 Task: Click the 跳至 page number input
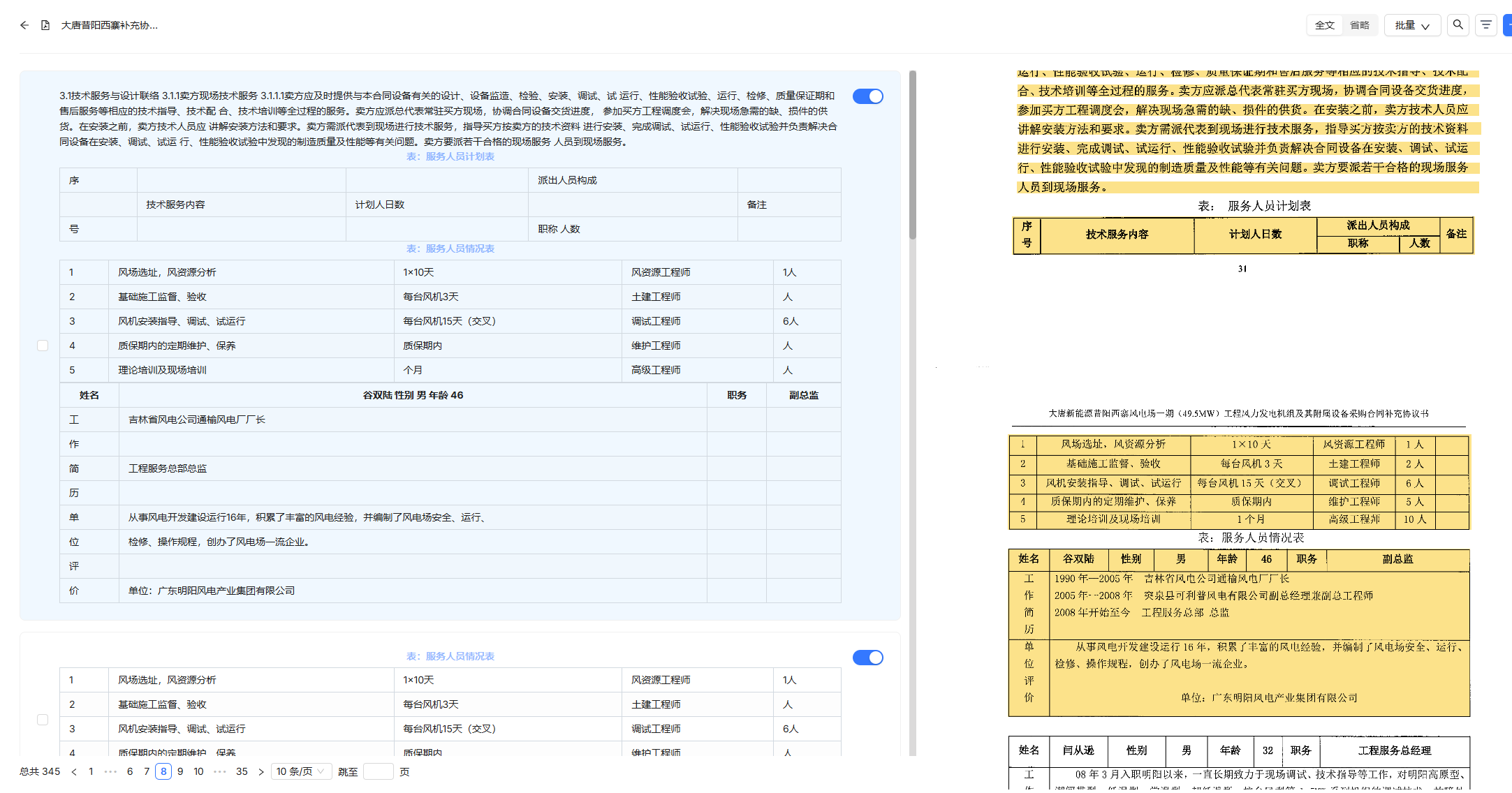click(x=378, y=771)
